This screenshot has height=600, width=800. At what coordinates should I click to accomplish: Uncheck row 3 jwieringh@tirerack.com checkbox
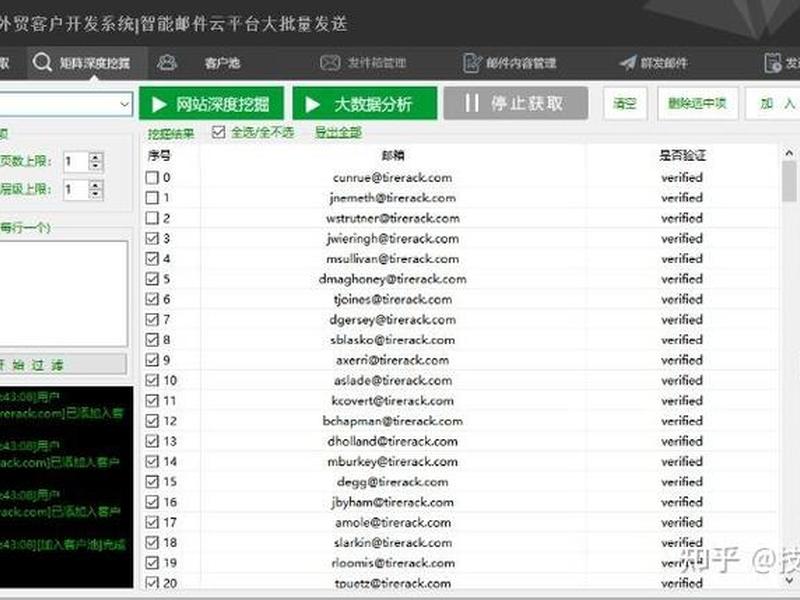(152, 238)
